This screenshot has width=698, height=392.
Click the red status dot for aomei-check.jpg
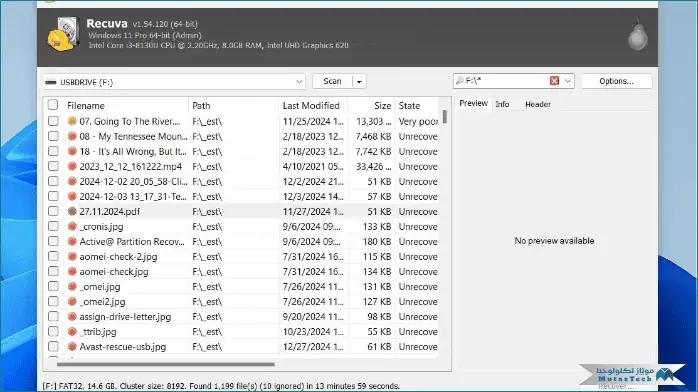[x=72, y=271]
